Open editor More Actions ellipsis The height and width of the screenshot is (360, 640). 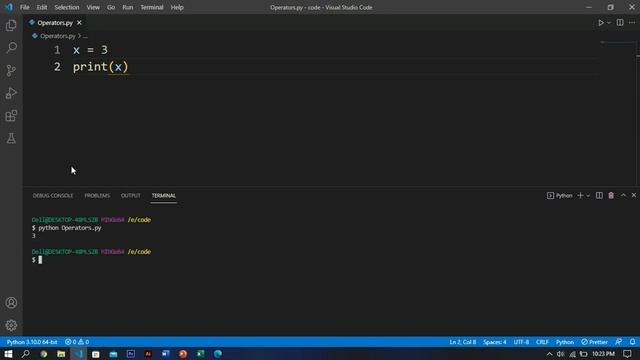[632, 23]
